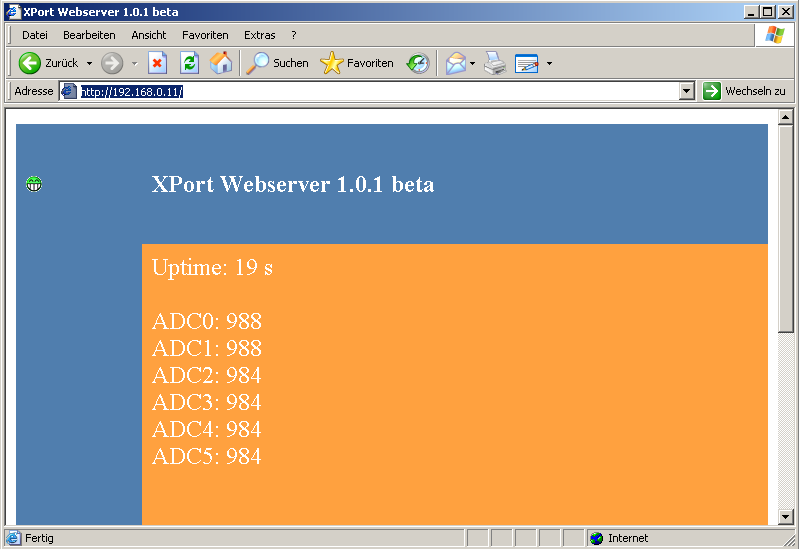Click the green smiley image on page
The height and width of the screenshot is (549, 799).
tap(34, 184)
